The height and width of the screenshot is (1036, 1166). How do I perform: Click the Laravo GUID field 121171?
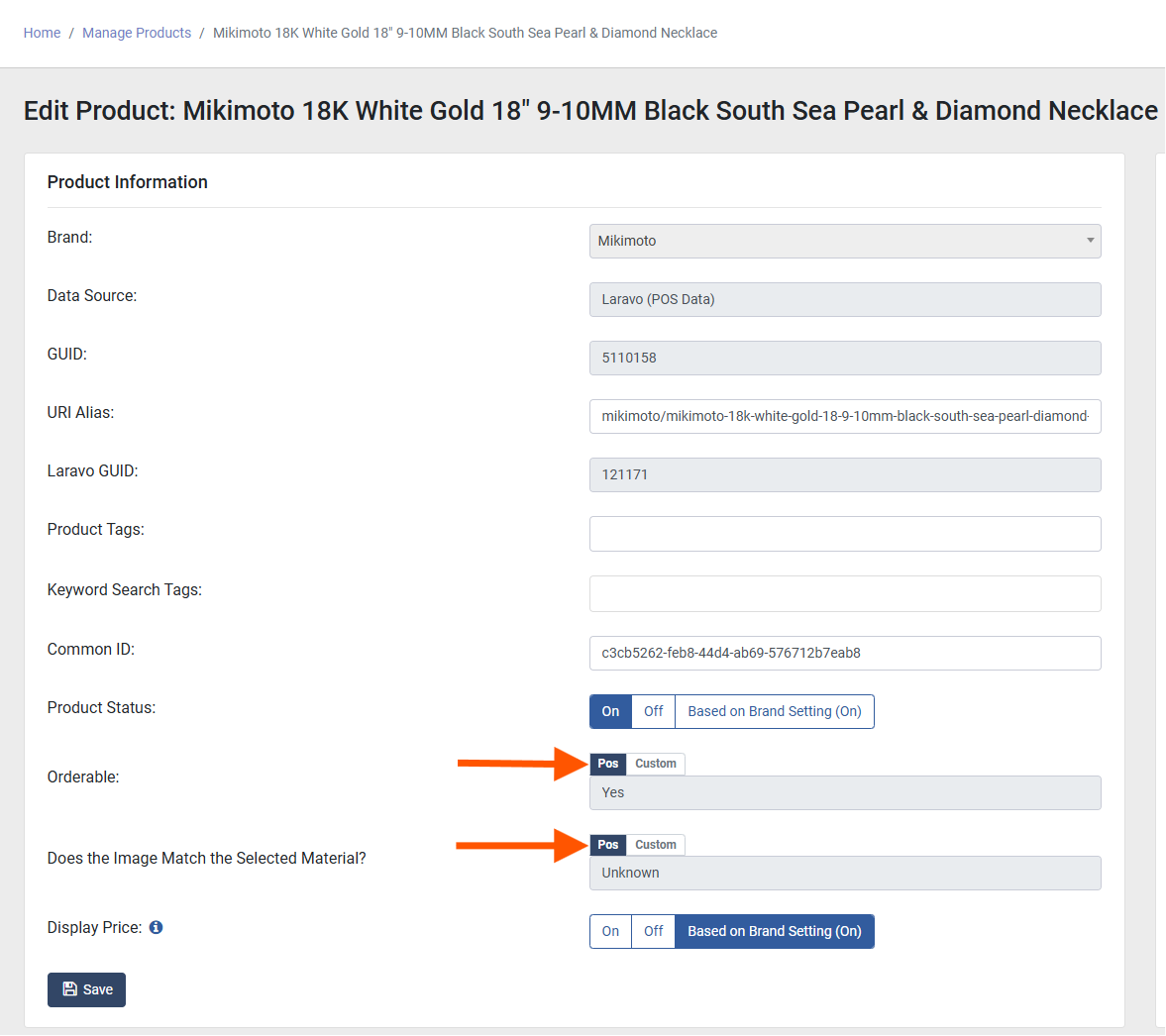(845, 474)
